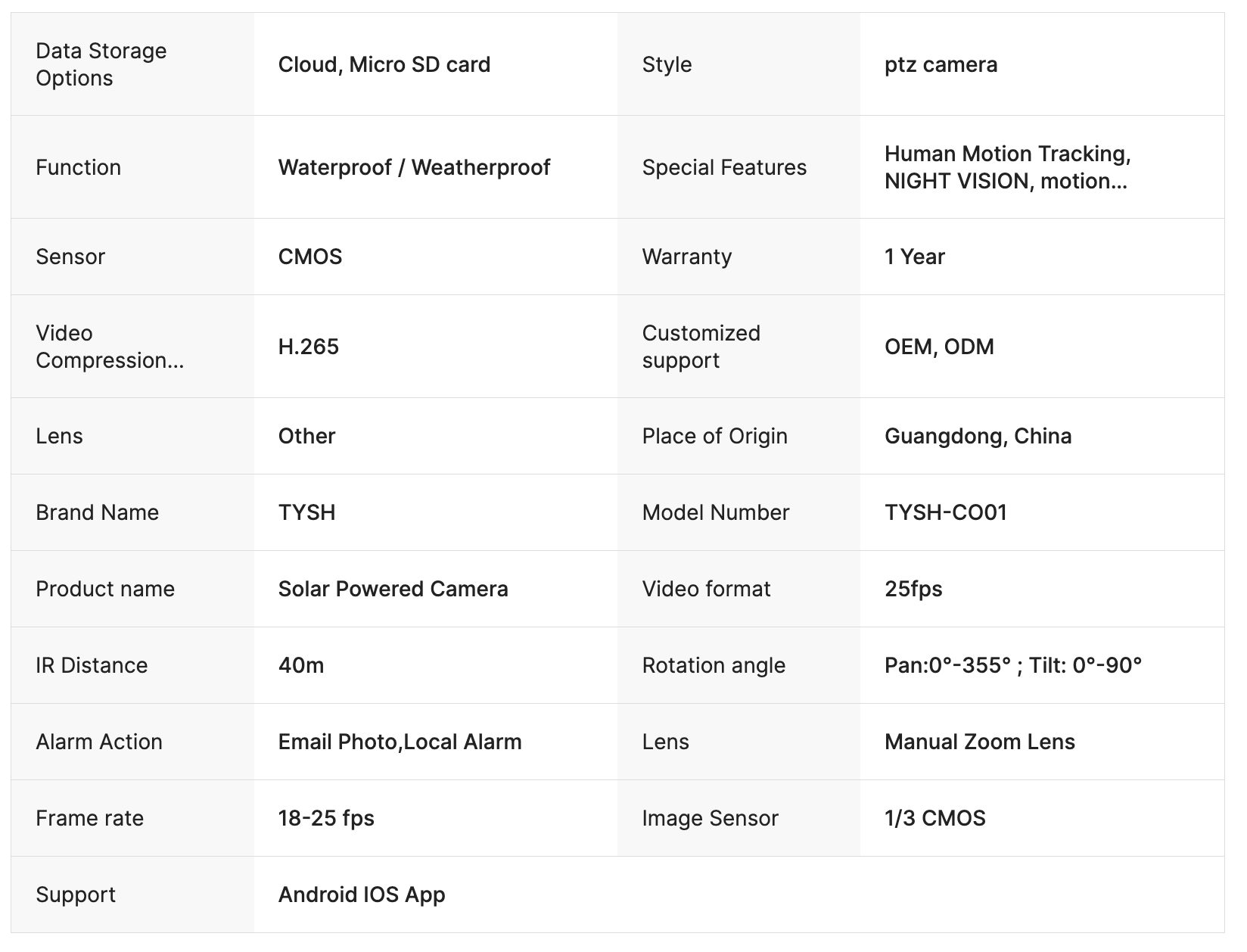
Task: Select the TYSH-CO01 model number
Action: tap(946, 512)
